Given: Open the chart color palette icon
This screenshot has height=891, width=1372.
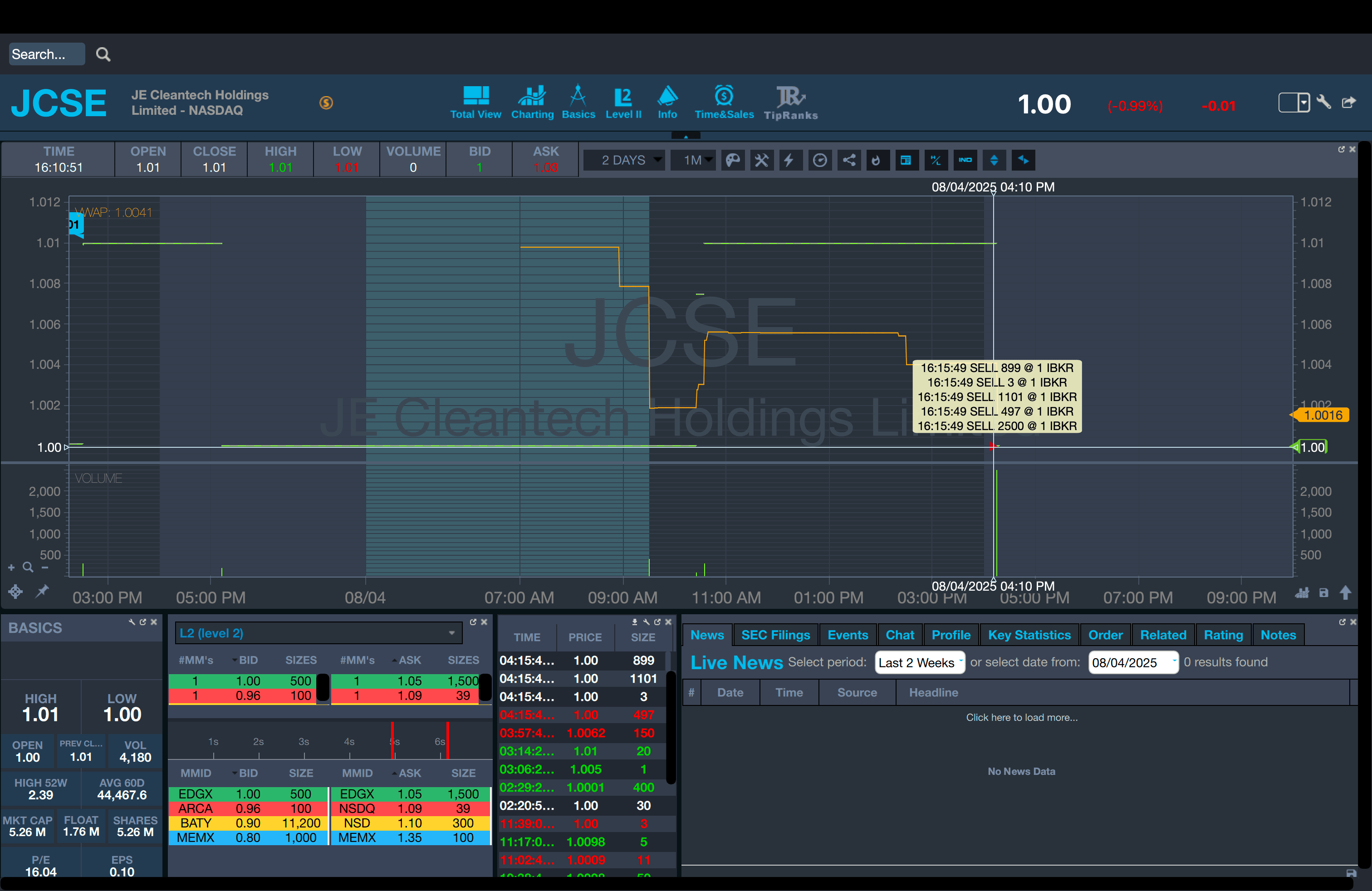Looking at the screenshot, I should point(733,160).
